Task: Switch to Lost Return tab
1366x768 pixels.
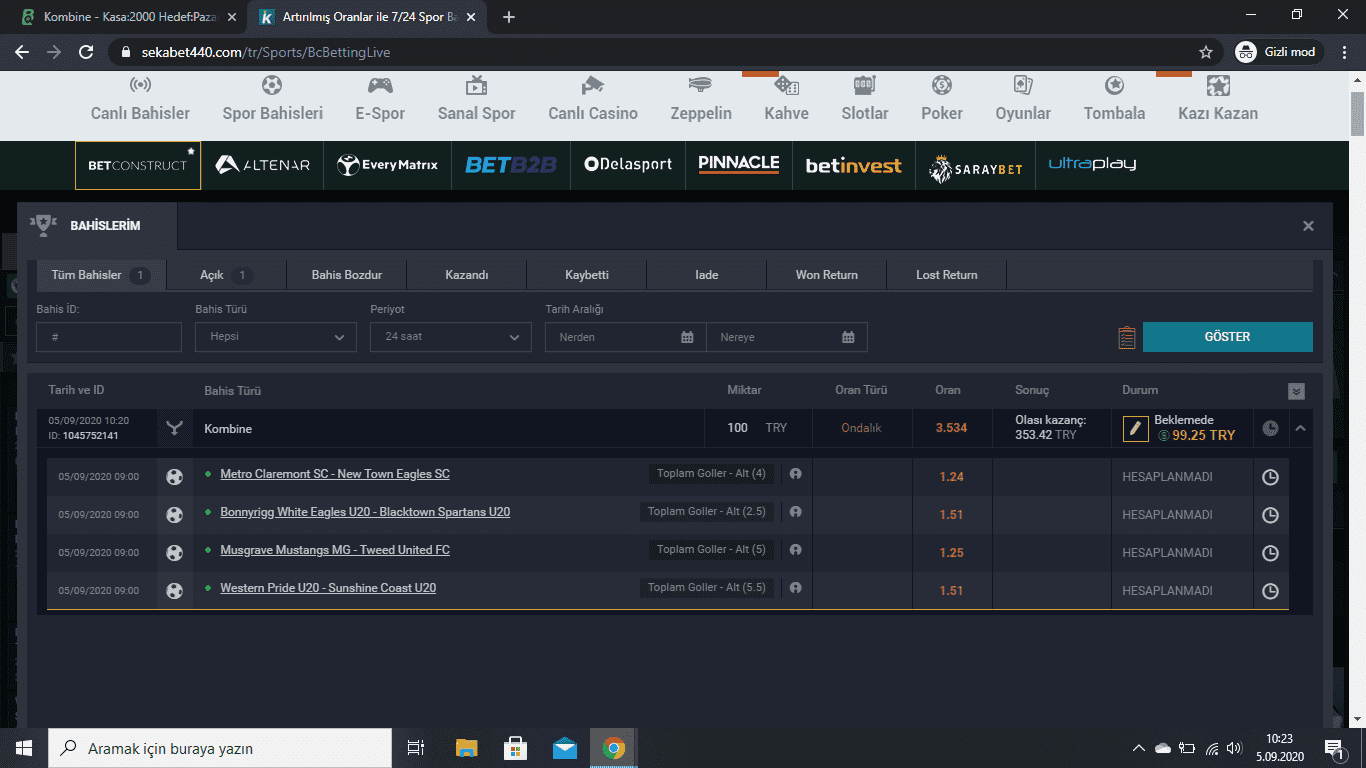Action: [947, 275]
